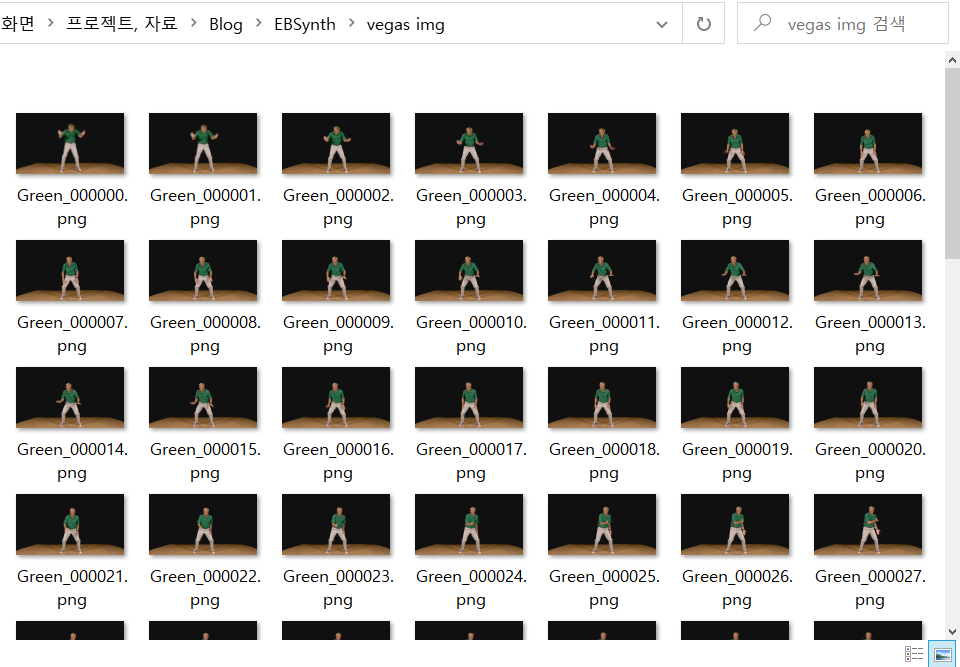Select the Green_000001.png thumbnail
Image resolution: width=960 pixels, height=667 pixels.
203,143
